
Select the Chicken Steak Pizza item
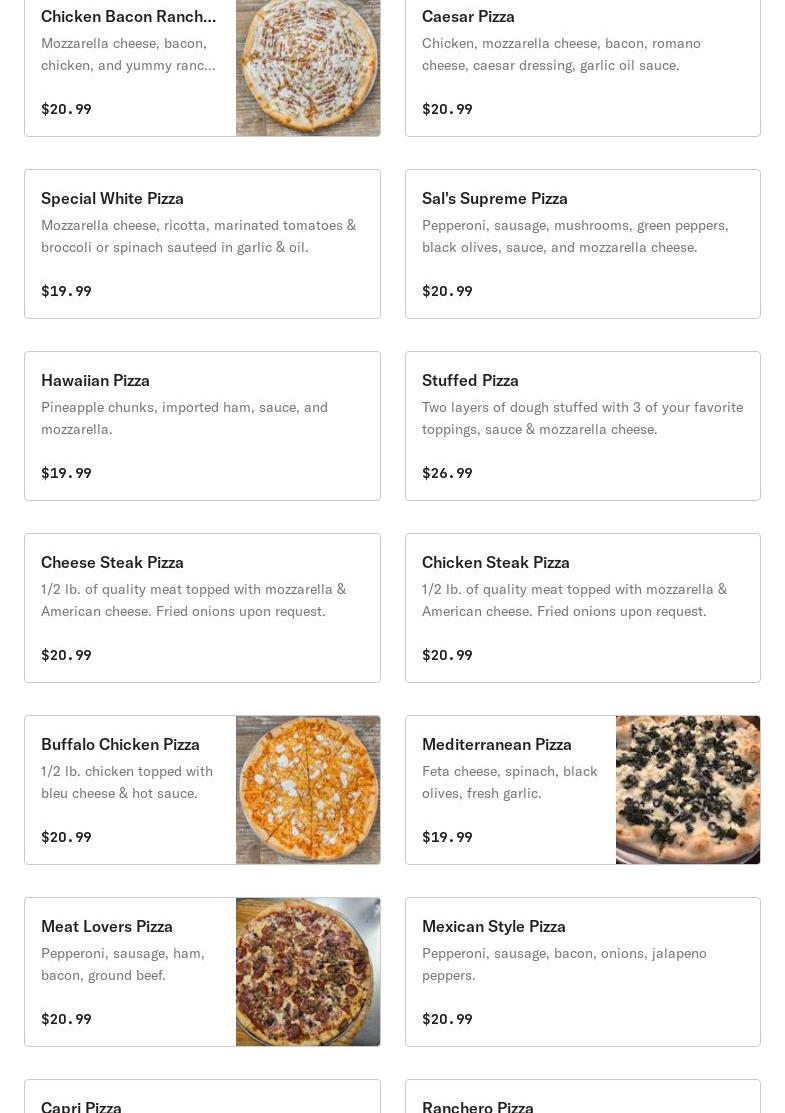point(583,608)
